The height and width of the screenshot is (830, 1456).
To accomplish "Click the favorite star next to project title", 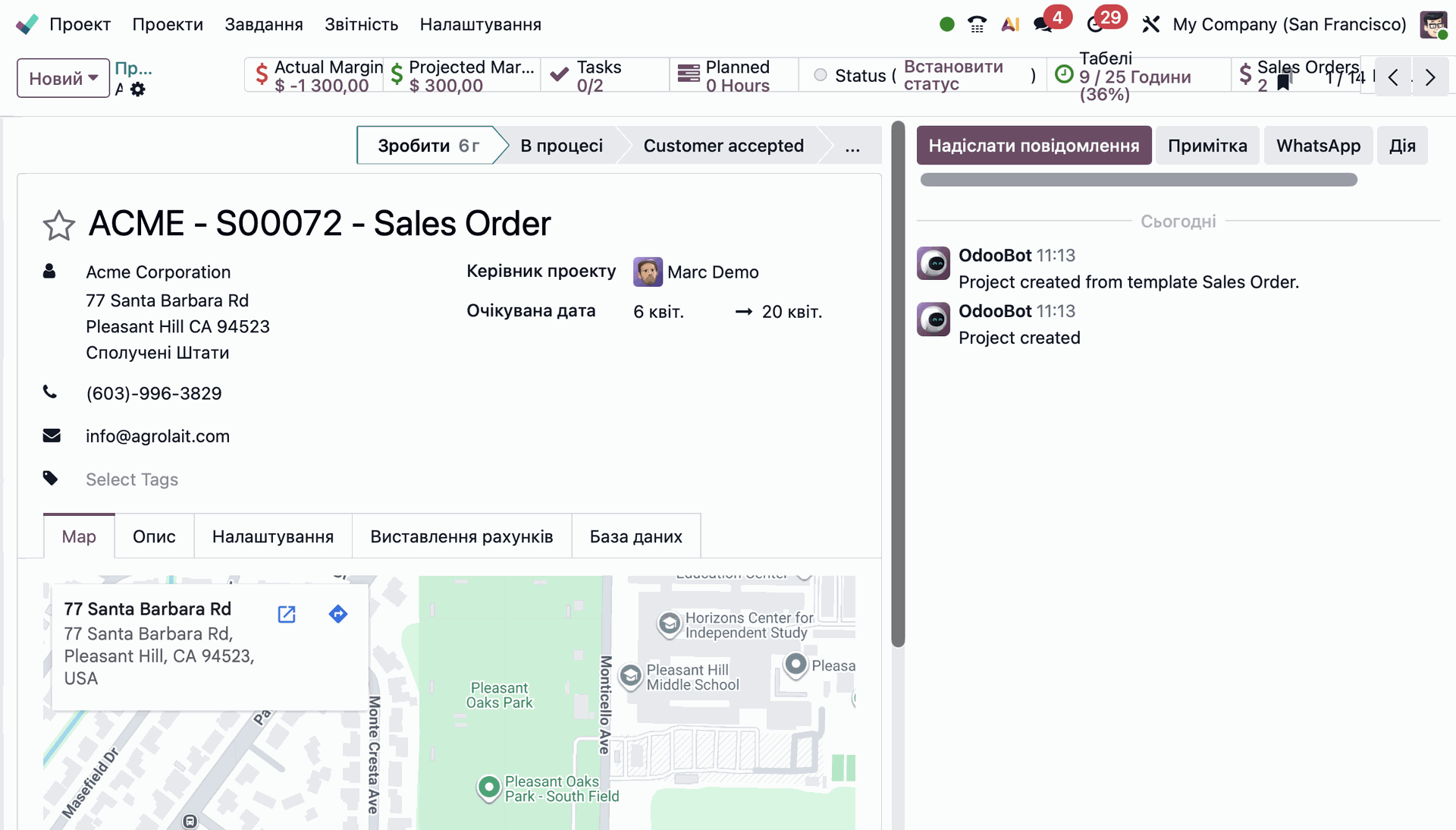I will point(58,225).
